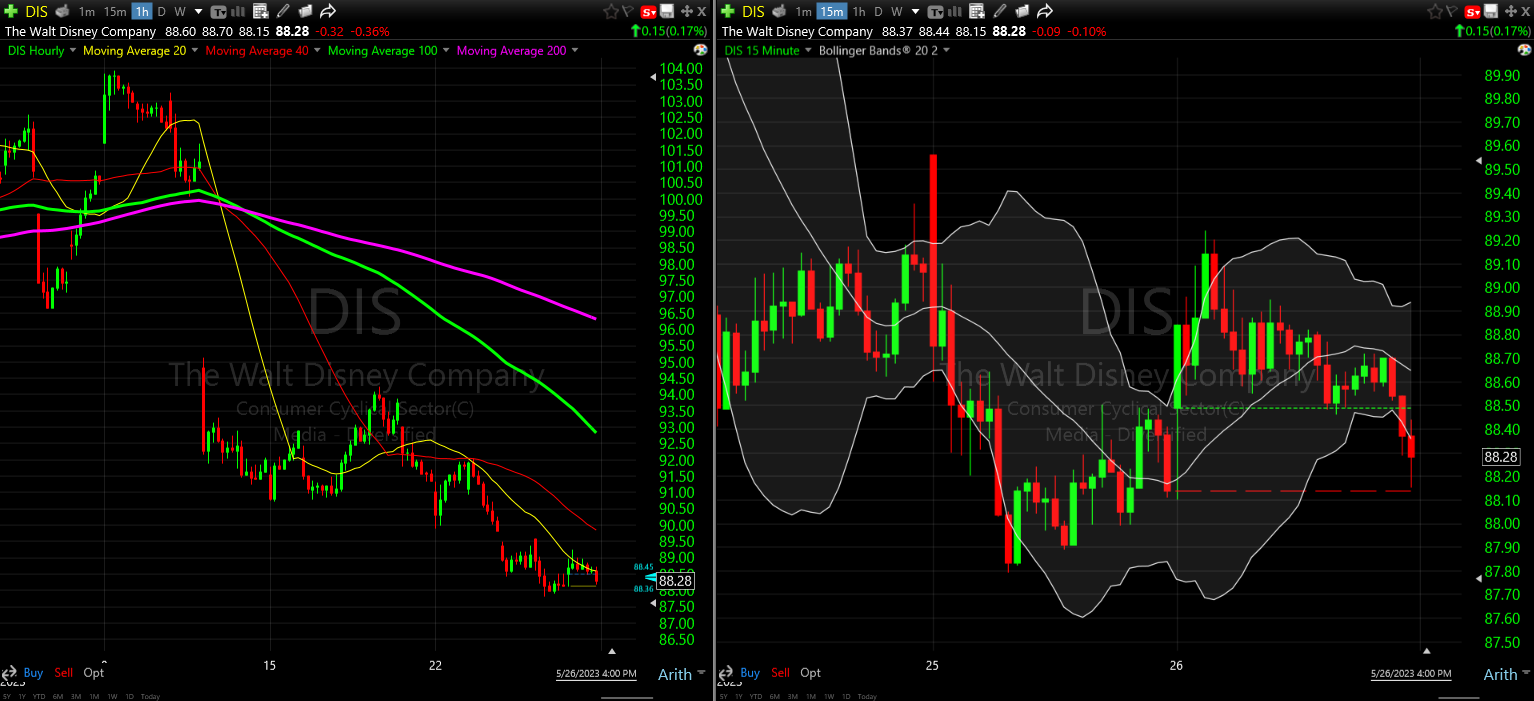Switch the right chart to Daily timeframe
Viewport: 1534px width, 701px height.
point(877,12)
